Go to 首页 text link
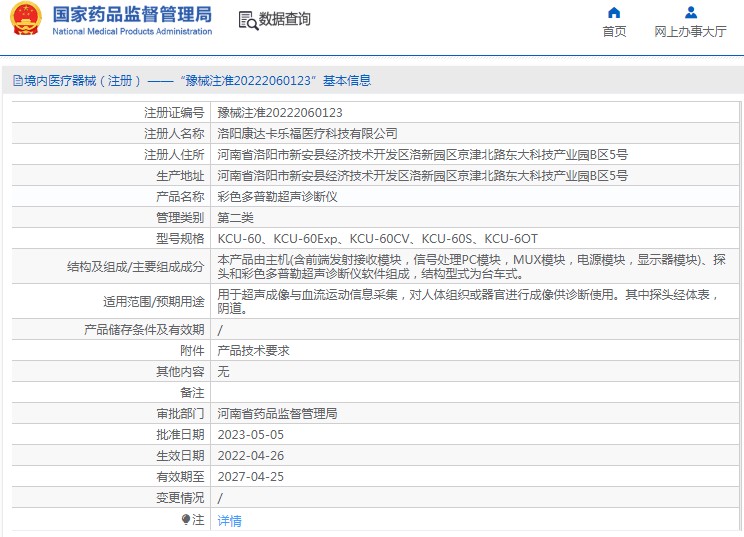 (x=614, y=32)
